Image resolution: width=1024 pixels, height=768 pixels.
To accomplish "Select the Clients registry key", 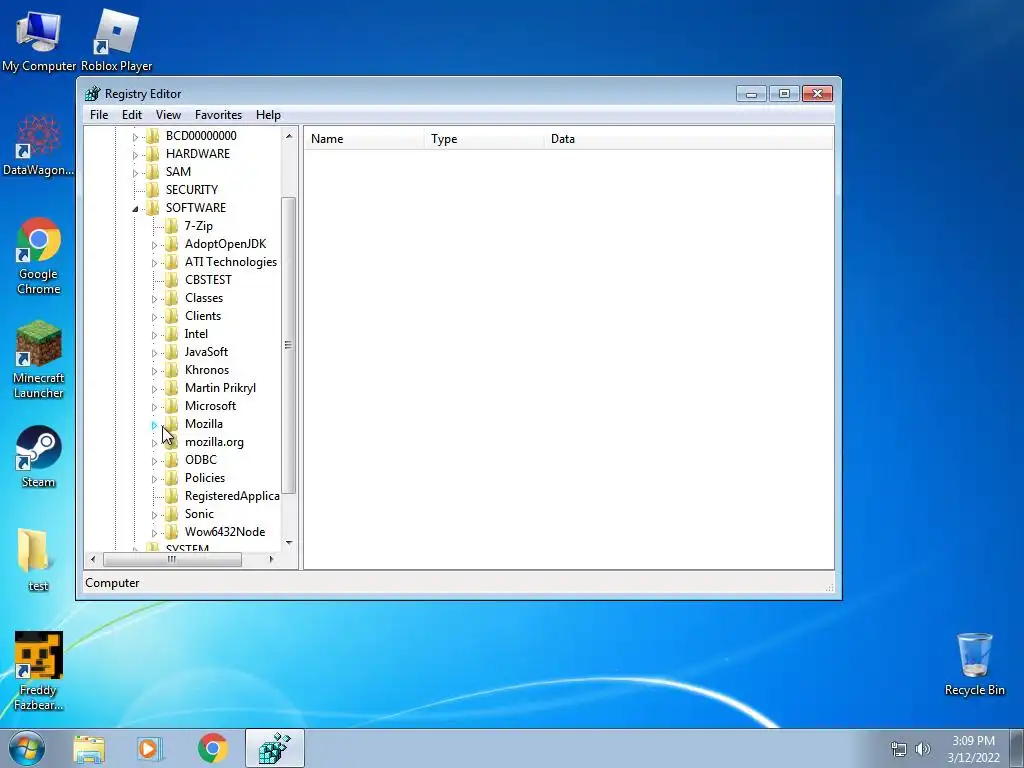I will [202, 316].
